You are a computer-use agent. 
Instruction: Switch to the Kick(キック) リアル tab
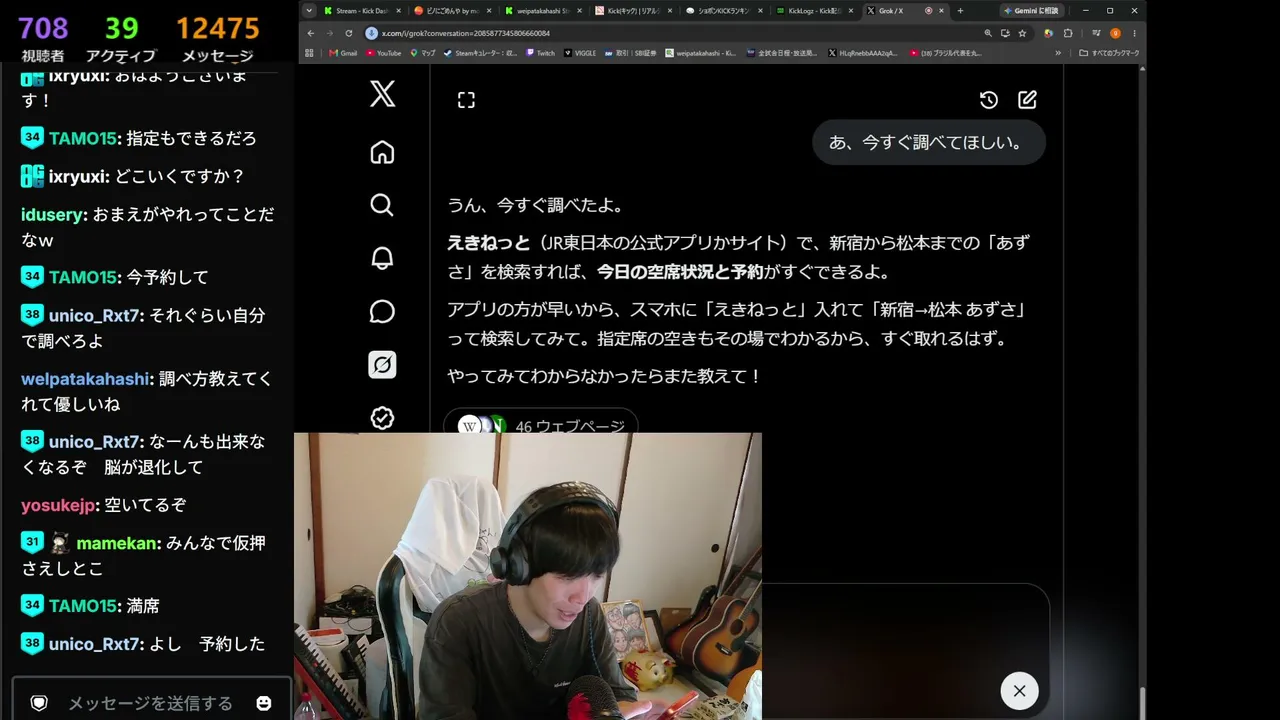point(631,11)
